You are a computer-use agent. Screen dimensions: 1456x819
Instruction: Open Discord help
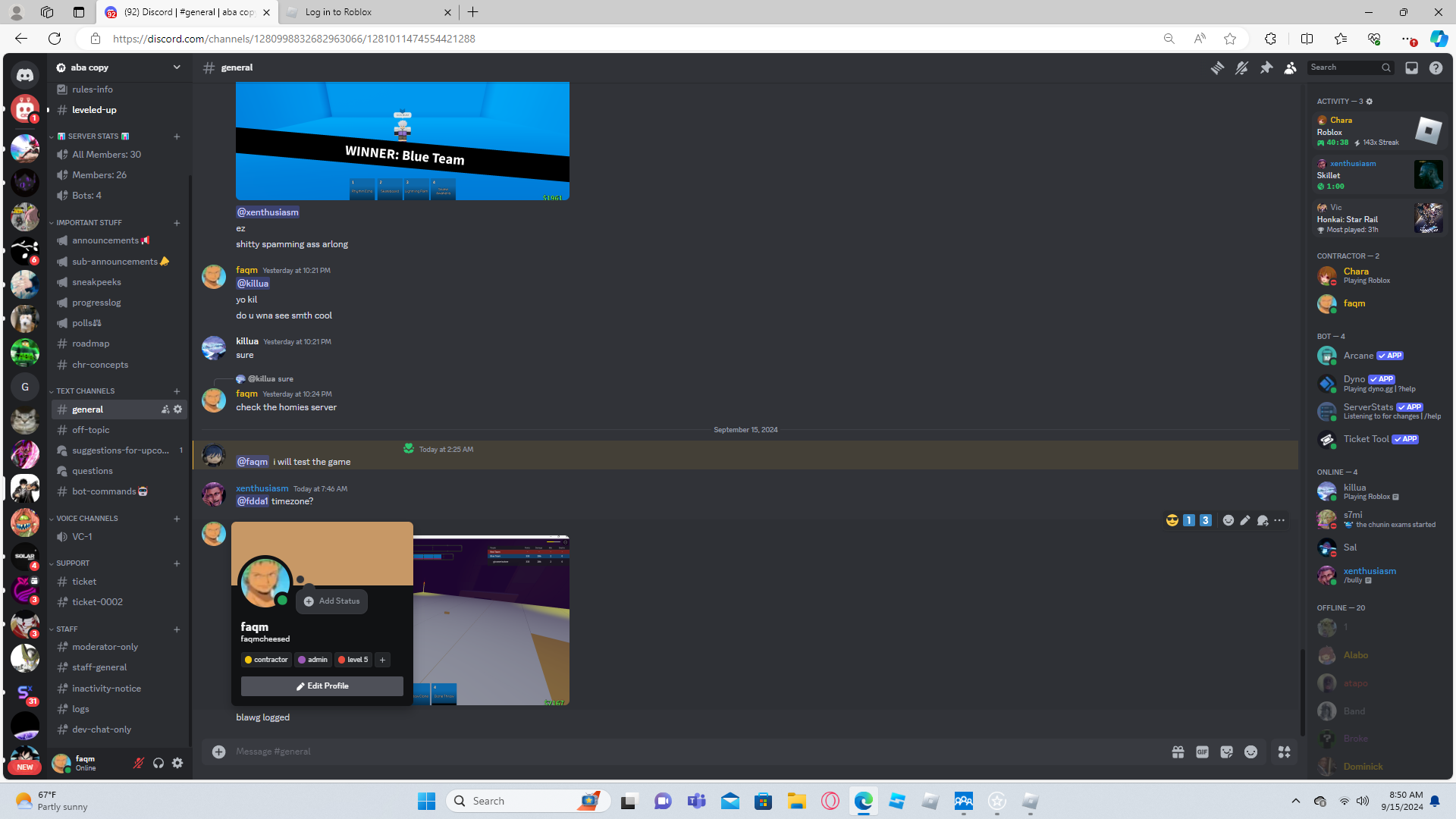click(x=1436, y=67)
